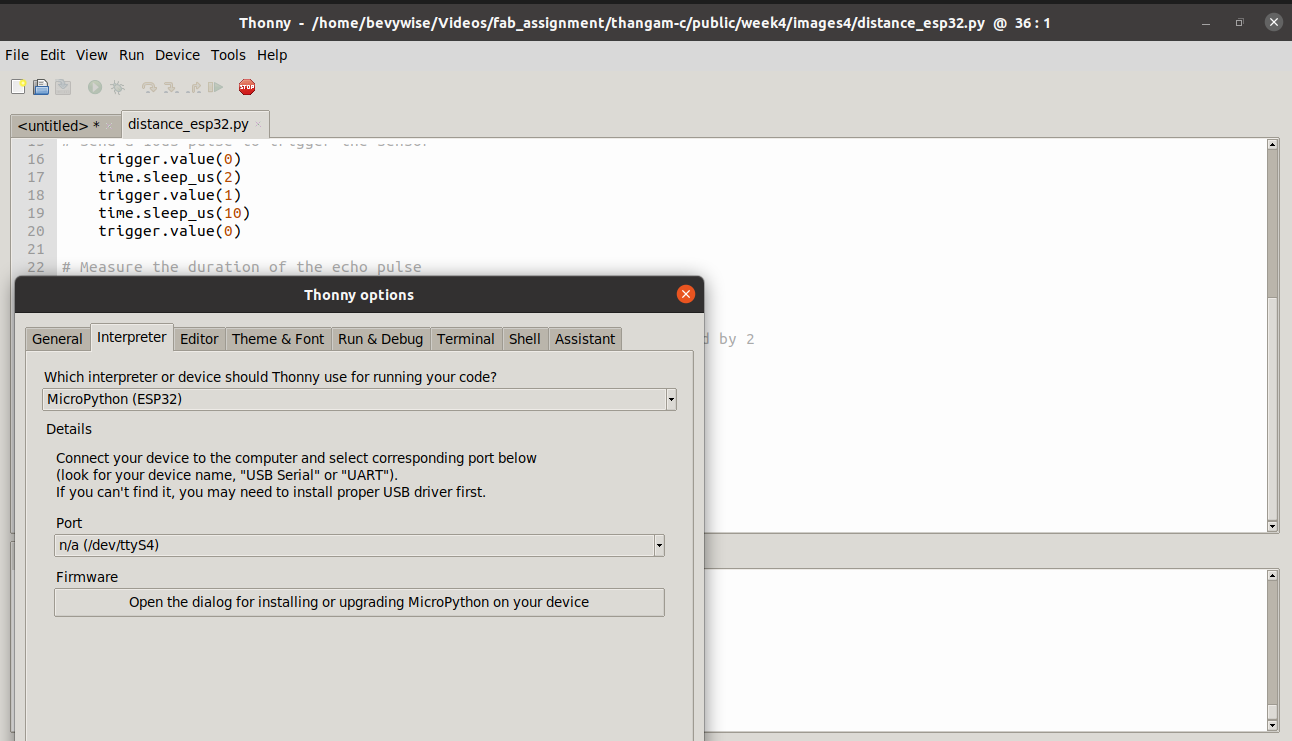Click the Step into icon
1292x741 pixels.
click(171, 87)
